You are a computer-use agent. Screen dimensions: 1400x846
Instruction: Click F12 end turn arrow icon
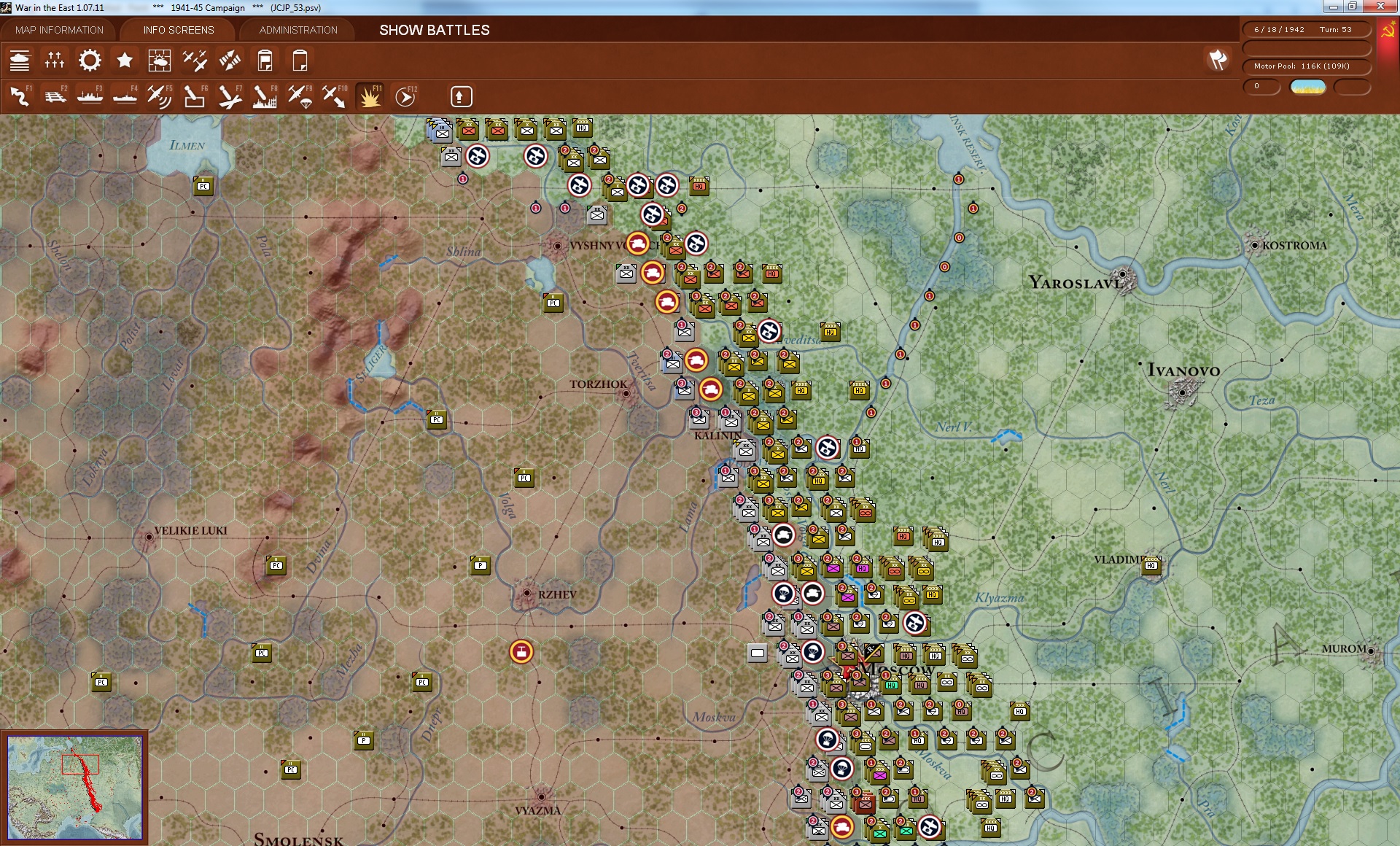pyautogui.click(x=405, y=96)
